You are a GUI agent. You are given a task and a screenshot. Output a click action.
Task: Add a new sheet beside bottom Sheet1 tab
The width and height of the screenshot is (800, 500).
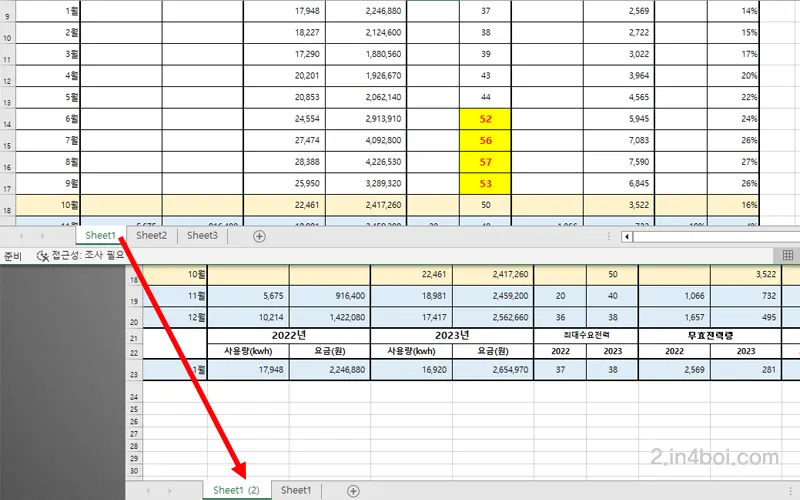[353, 491]
